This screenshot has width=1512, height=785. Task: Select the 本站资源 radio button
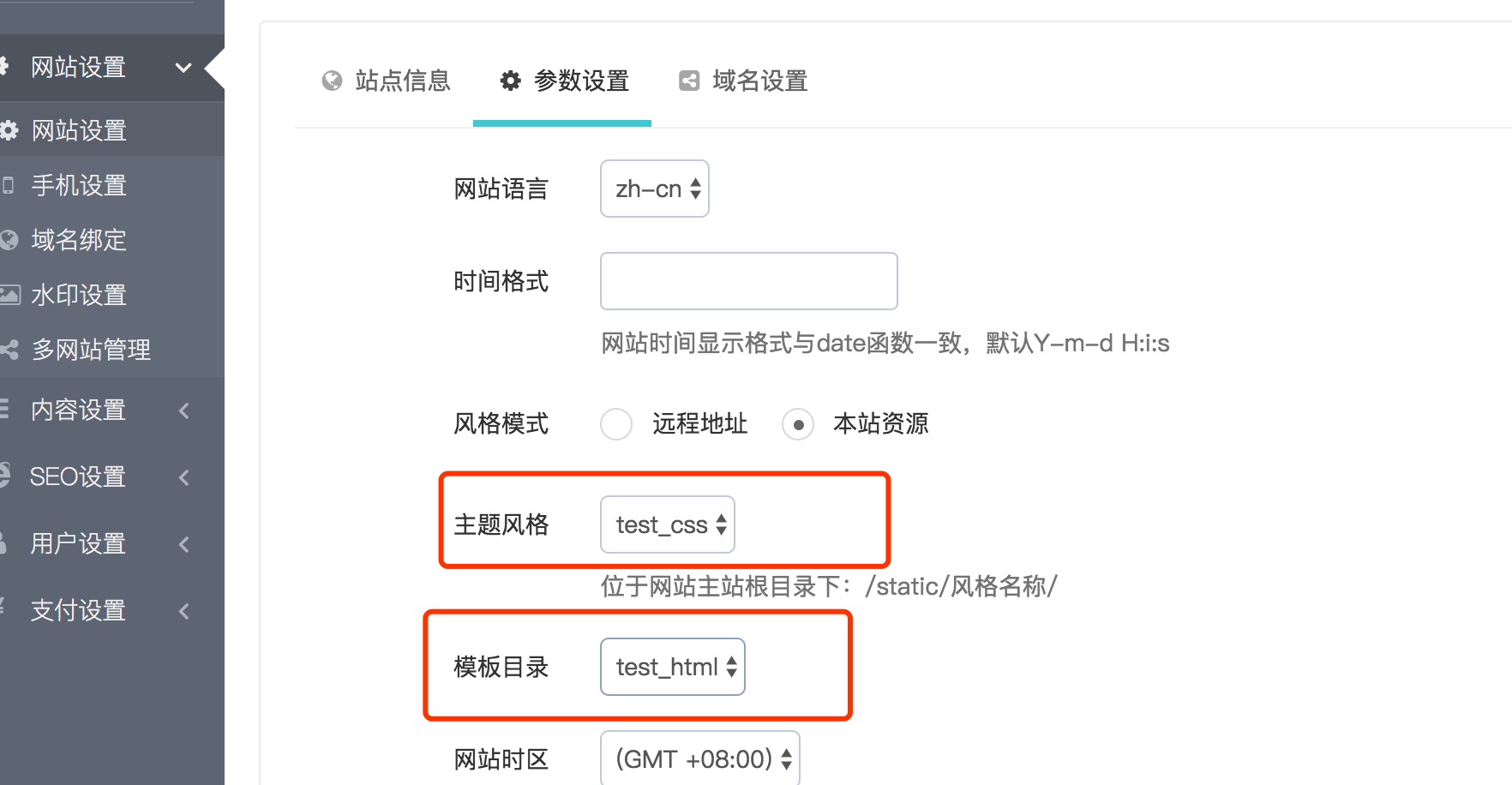coord(798,424)
